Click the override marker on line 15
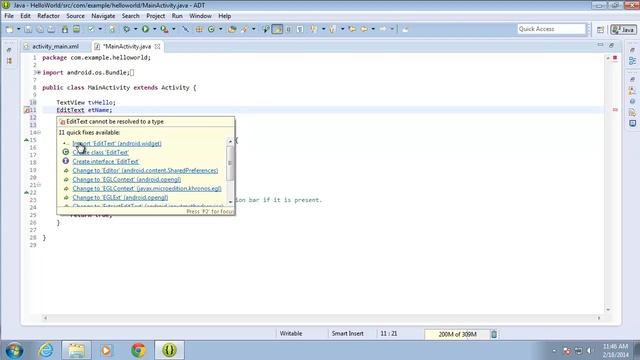 click(27, 140)
